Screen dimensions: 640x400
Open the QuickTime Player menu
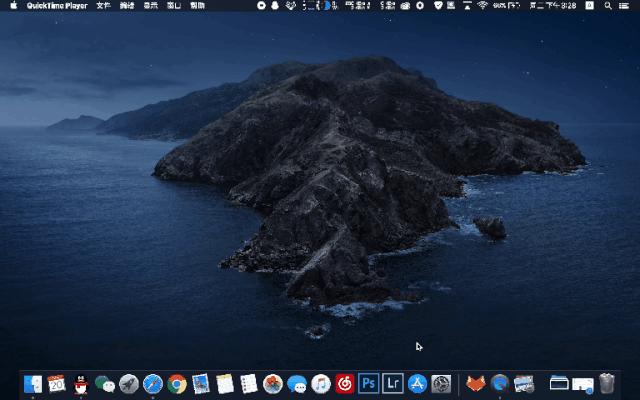coord(56,5)
